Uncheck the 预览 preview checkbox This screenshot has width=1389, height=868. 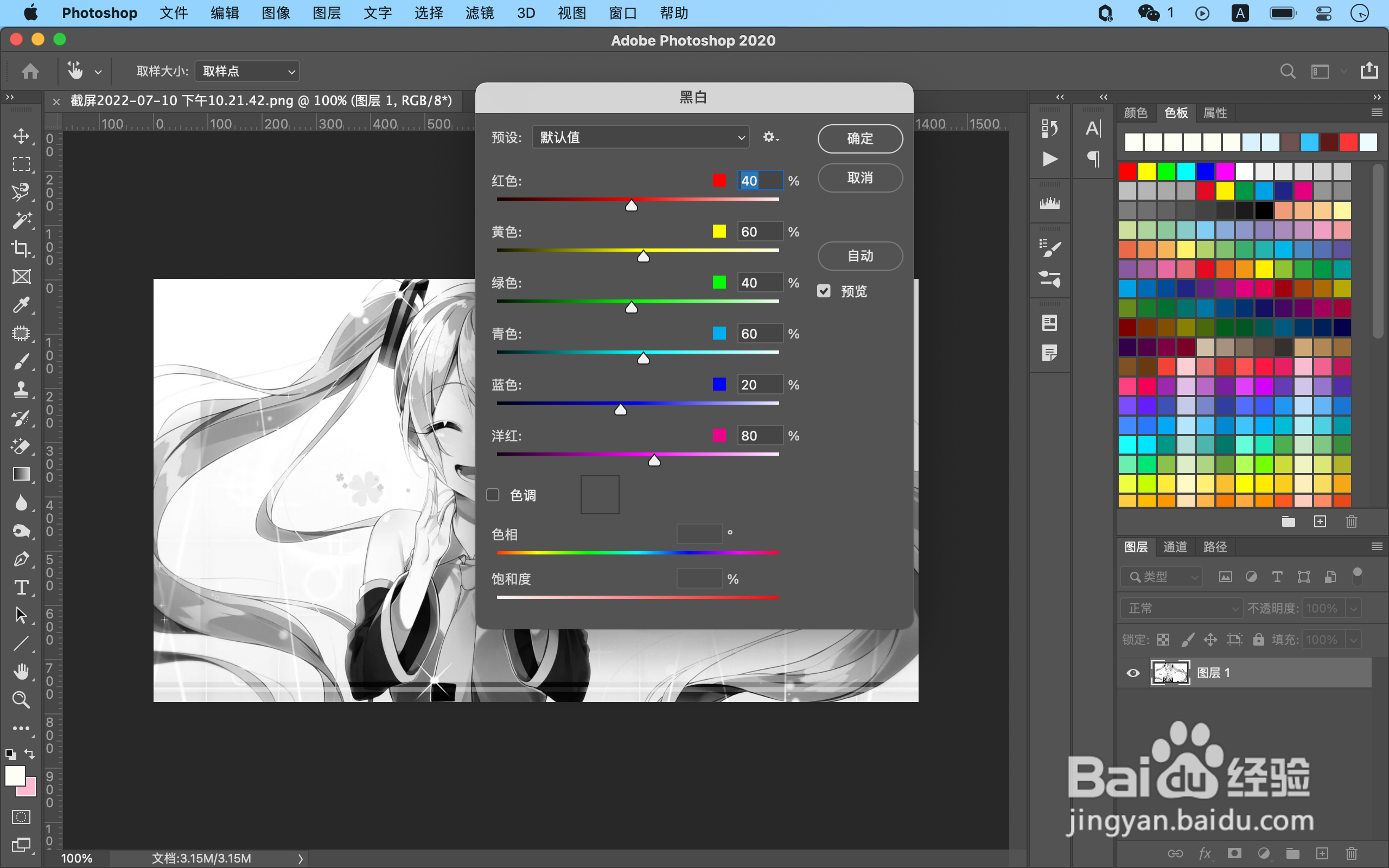824,291
